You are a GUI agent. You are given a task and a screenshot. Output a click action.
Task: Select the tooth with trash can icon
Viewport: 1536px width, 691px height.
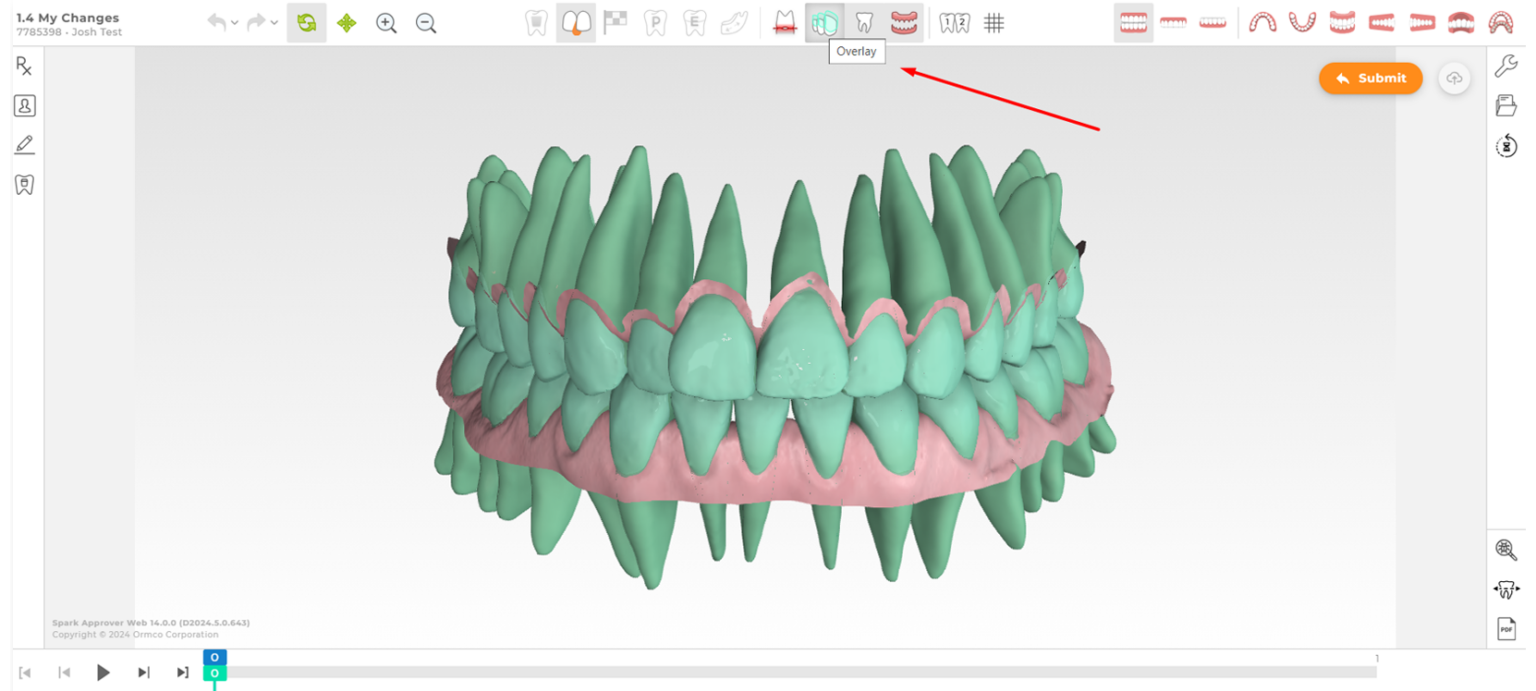(537, 22)
